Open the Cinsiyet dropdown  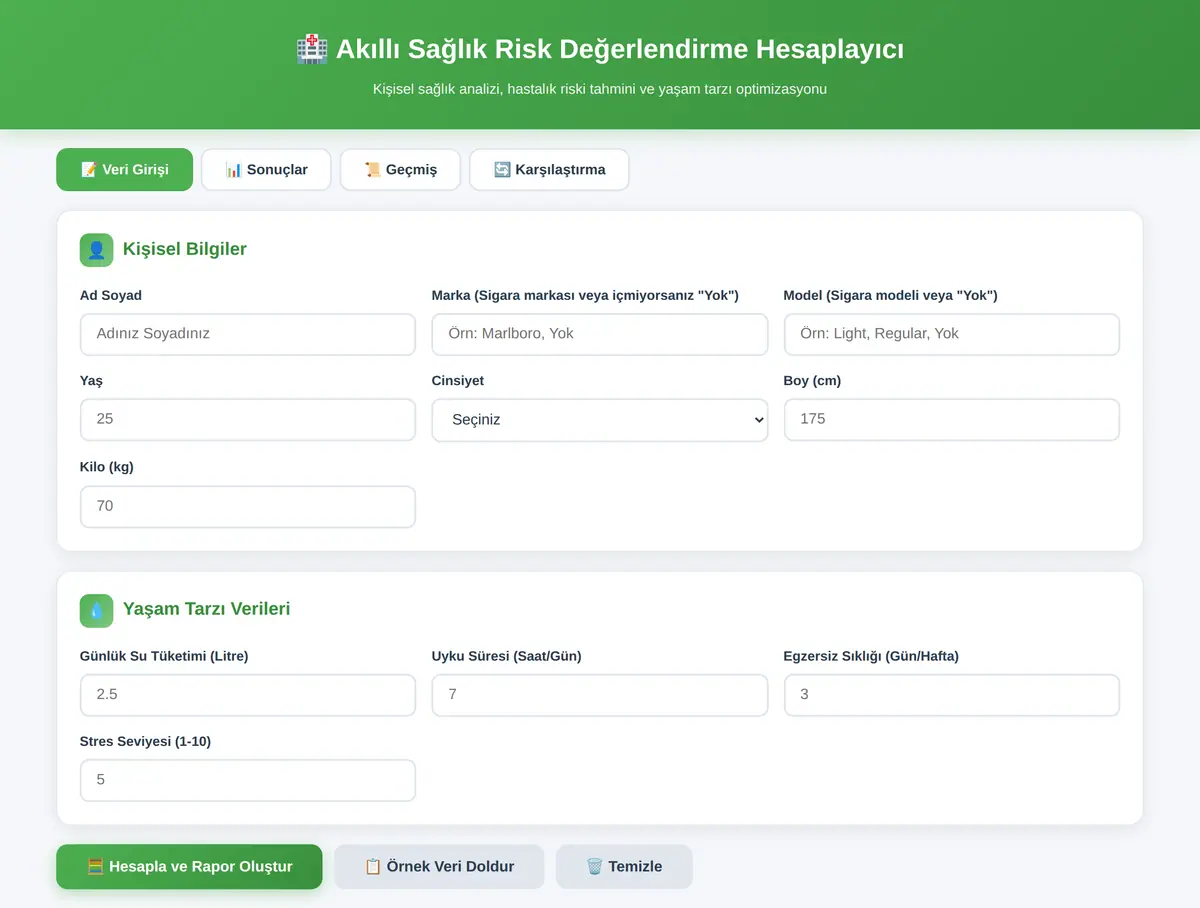point(600,420)
